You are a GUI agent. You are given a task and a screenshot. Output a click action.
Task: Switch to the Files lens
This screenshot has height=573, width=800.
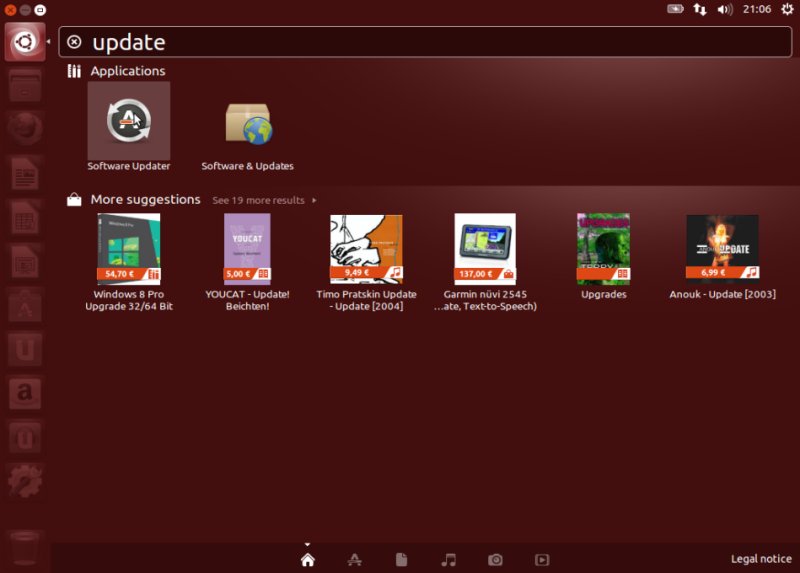(x=402, y=560)
